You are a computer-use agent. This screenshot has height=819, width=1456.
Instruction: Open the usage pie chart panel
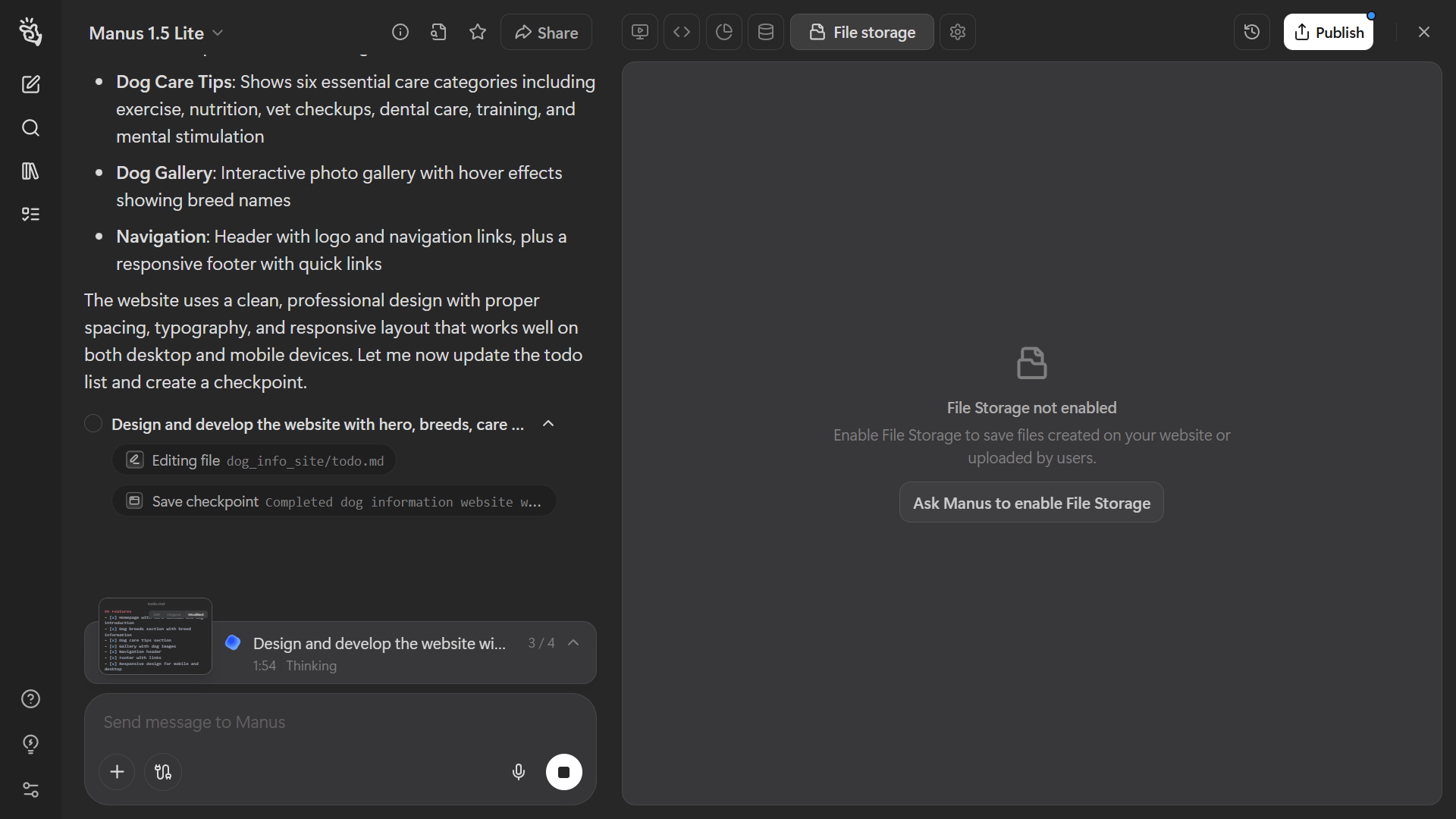click(x=723, y=32)
